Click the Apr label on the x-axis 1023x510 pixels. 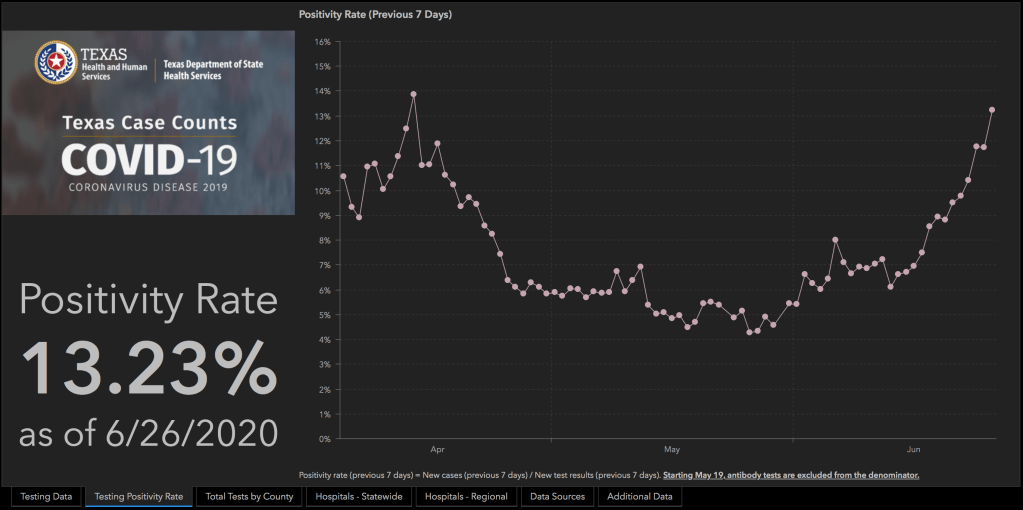tap(437, 450)
